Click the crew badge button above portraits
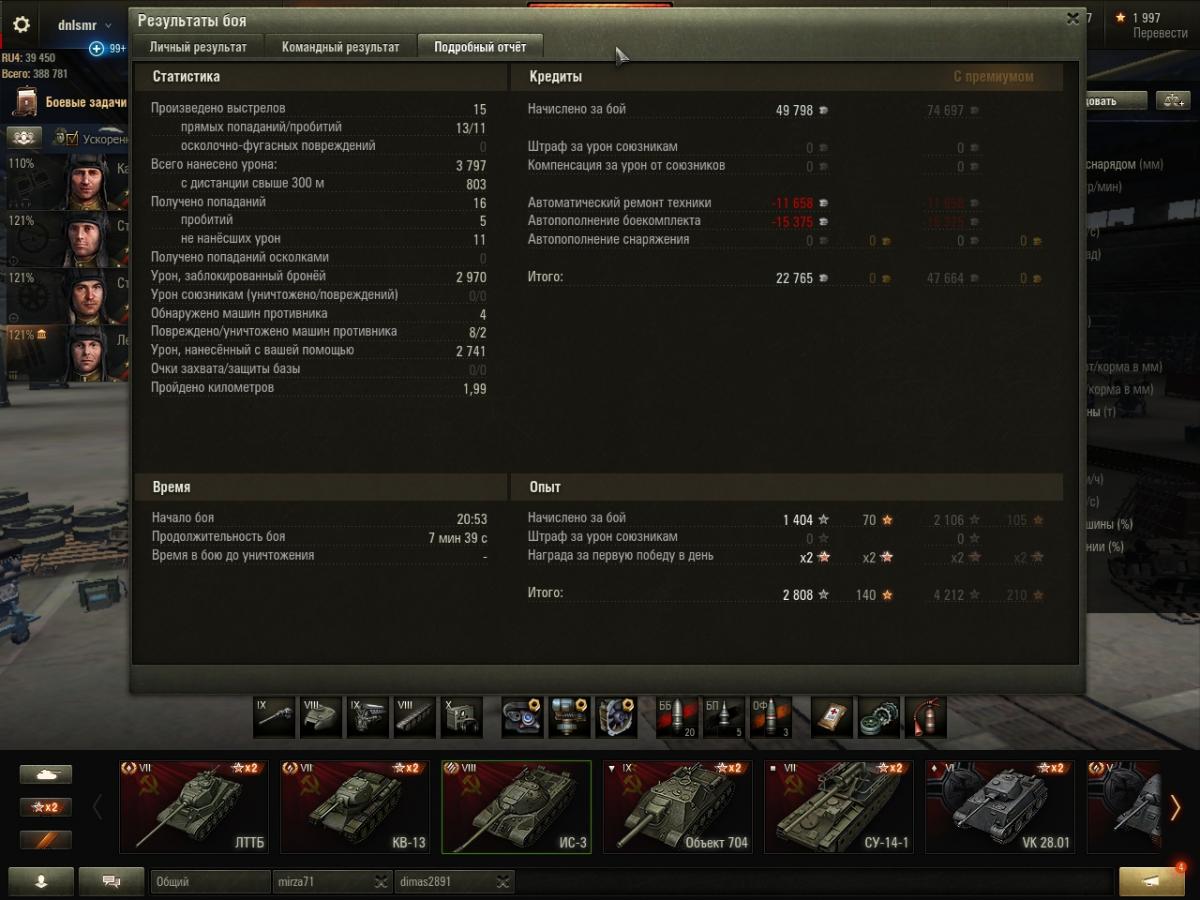 pyautogui.click(x=24, y=137)
